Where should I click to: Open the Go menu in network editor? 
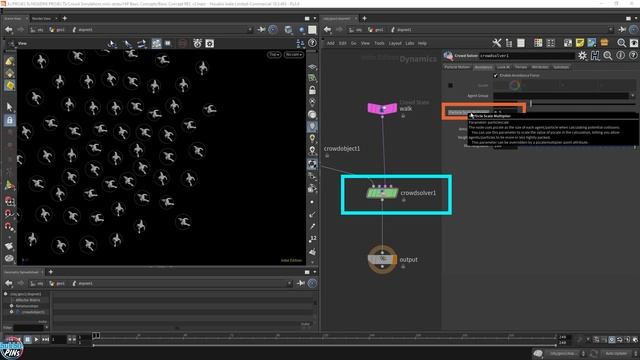(x=353, y=43)
